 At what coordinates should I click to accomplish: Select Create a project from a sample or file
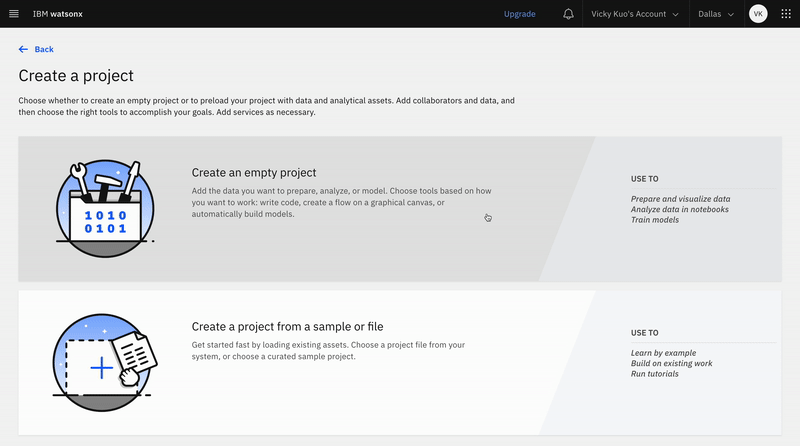[287, 326]
